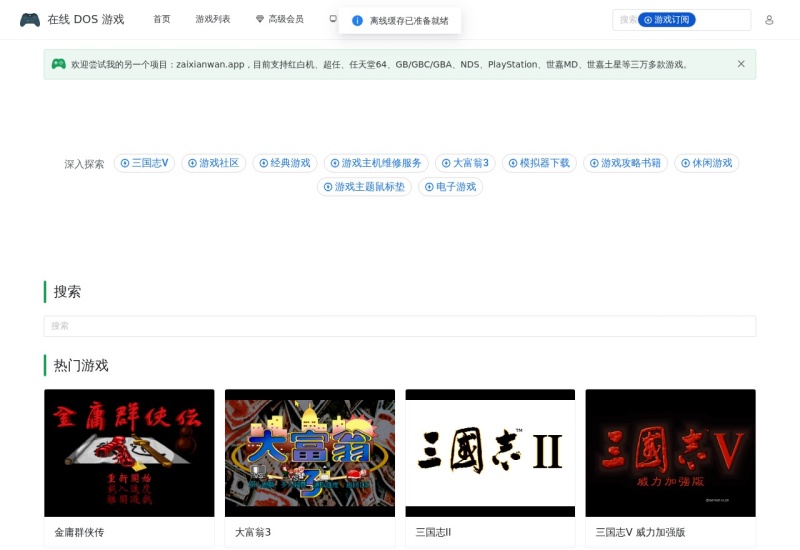Click the 游戏订阅 blue pill button
The image size is (800, 550).
tap(666, 20)
